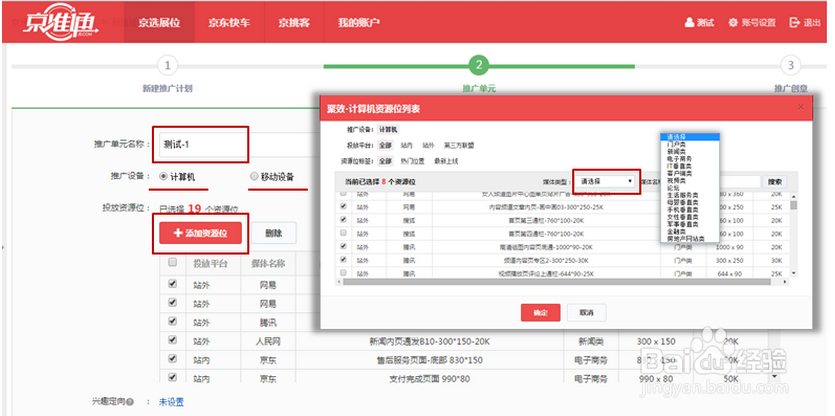Choose 房地产网站类 option
The width and height of the screenshot is (835, 416).
(690, 239)
